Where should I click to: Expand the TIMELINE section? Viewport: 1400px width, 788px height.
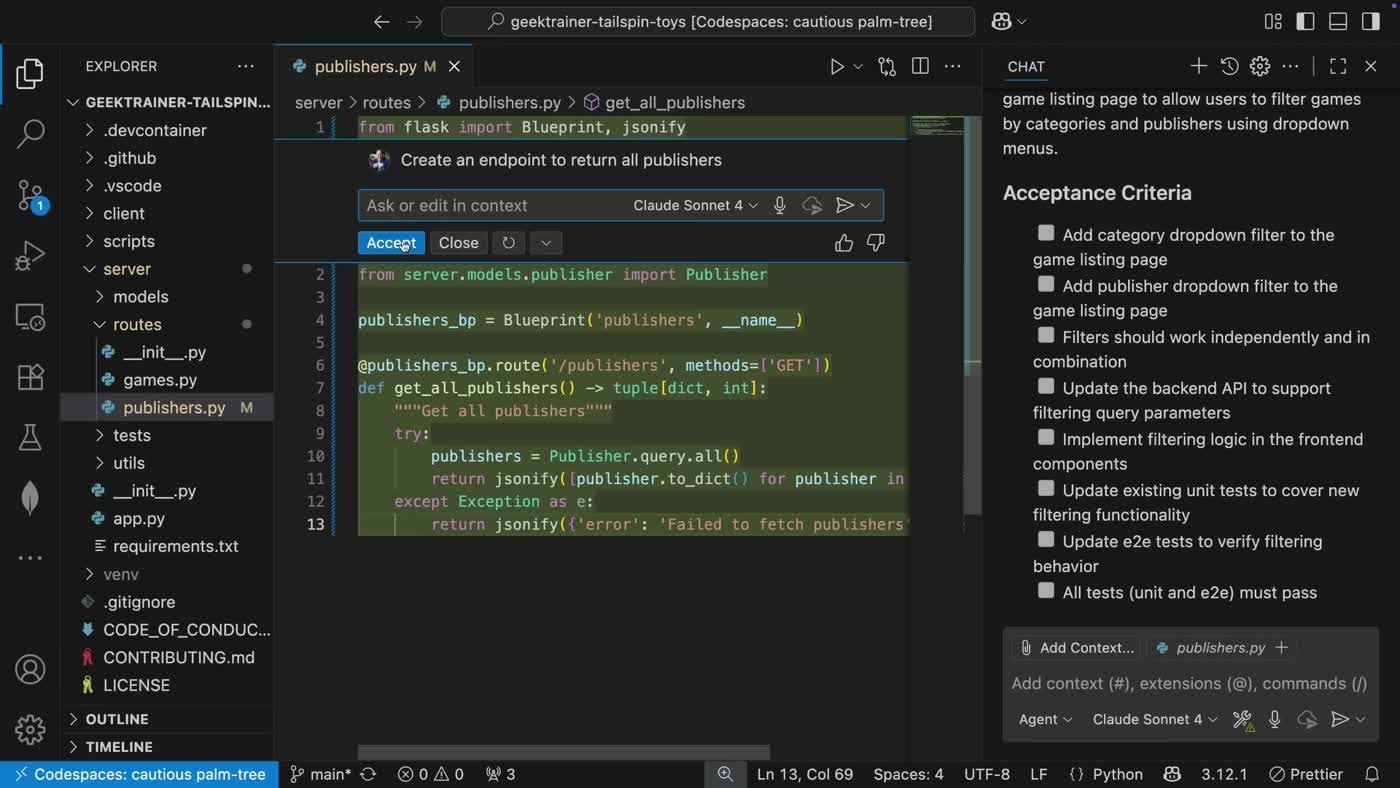click(119, 747)
